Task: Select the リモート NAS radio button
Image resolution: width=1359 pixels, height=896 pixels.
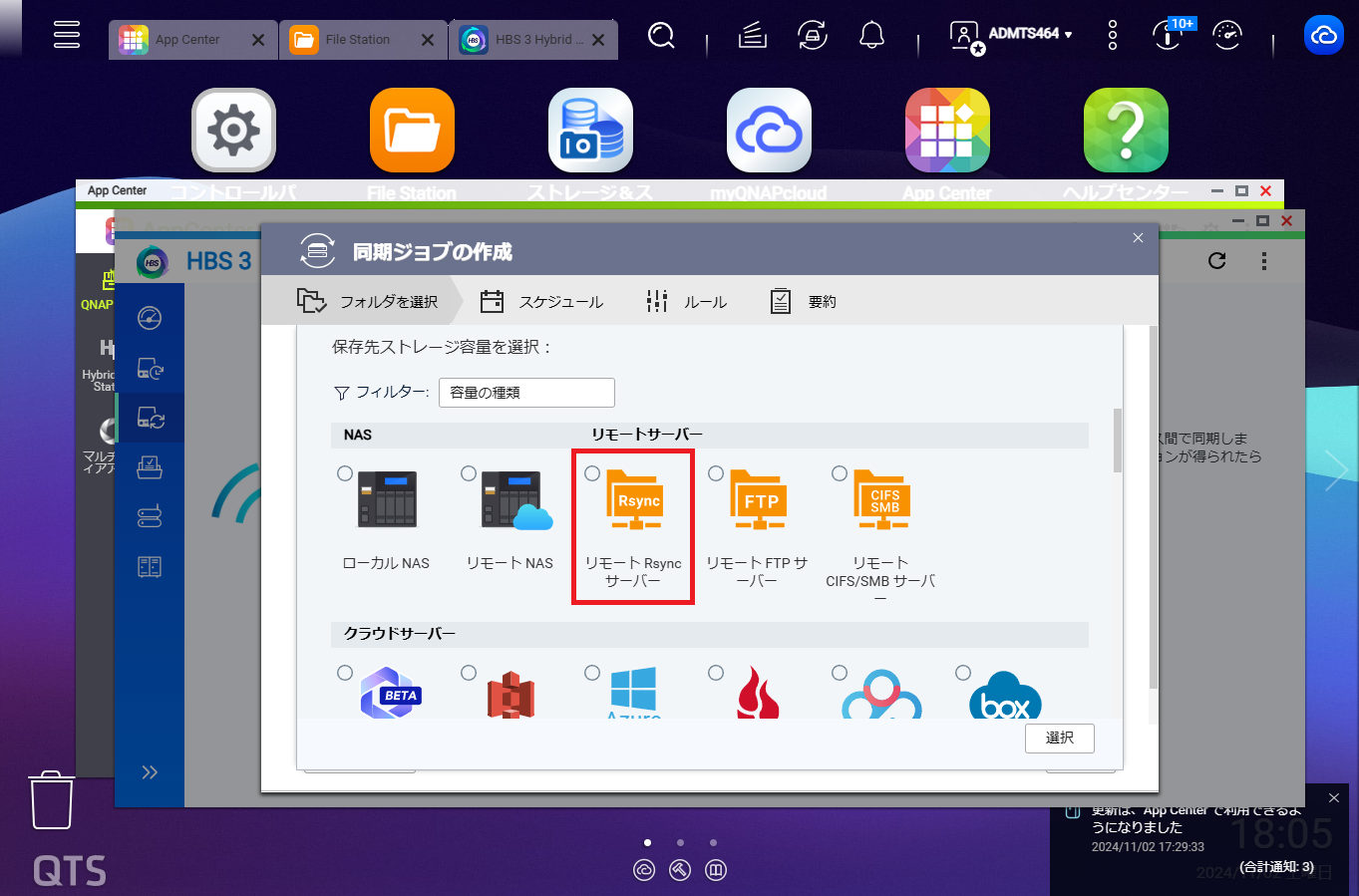Action: point(469,473)
